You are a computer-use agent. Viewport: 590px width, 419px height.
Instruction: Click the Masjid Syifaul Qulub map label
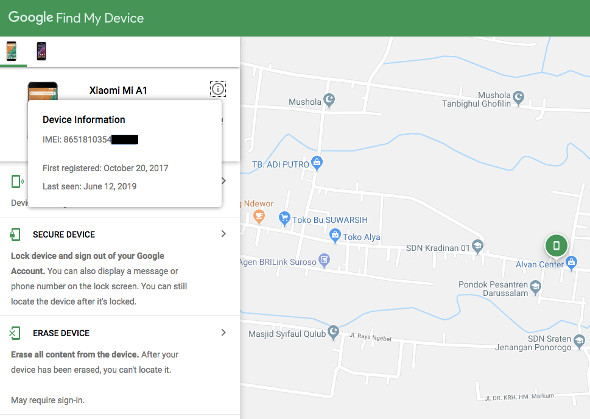287,334
